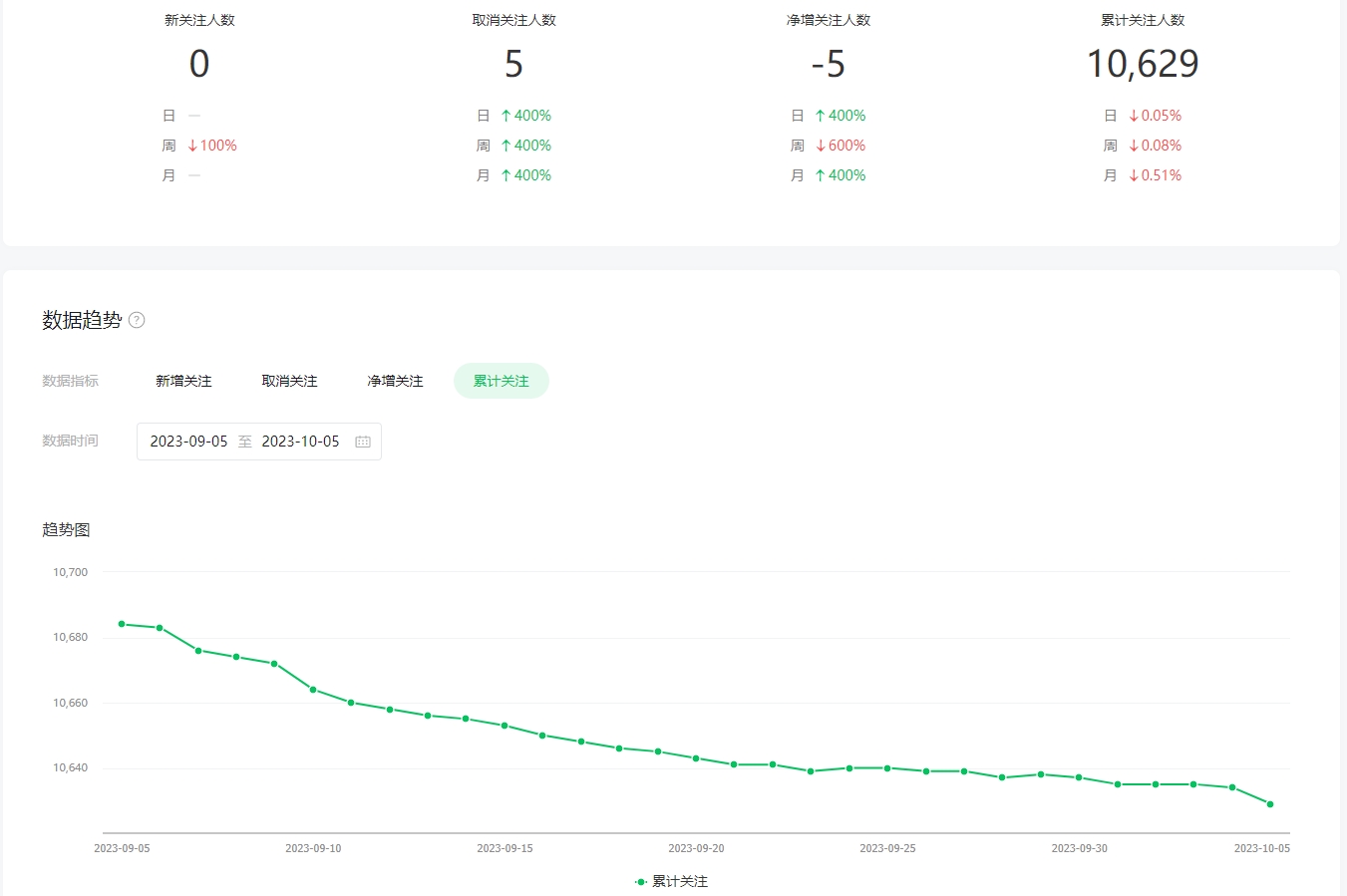Click the weekly ↓600% indicator under 净增关注人数
This screenshot has height=896, width=1347.
(841, 146)
